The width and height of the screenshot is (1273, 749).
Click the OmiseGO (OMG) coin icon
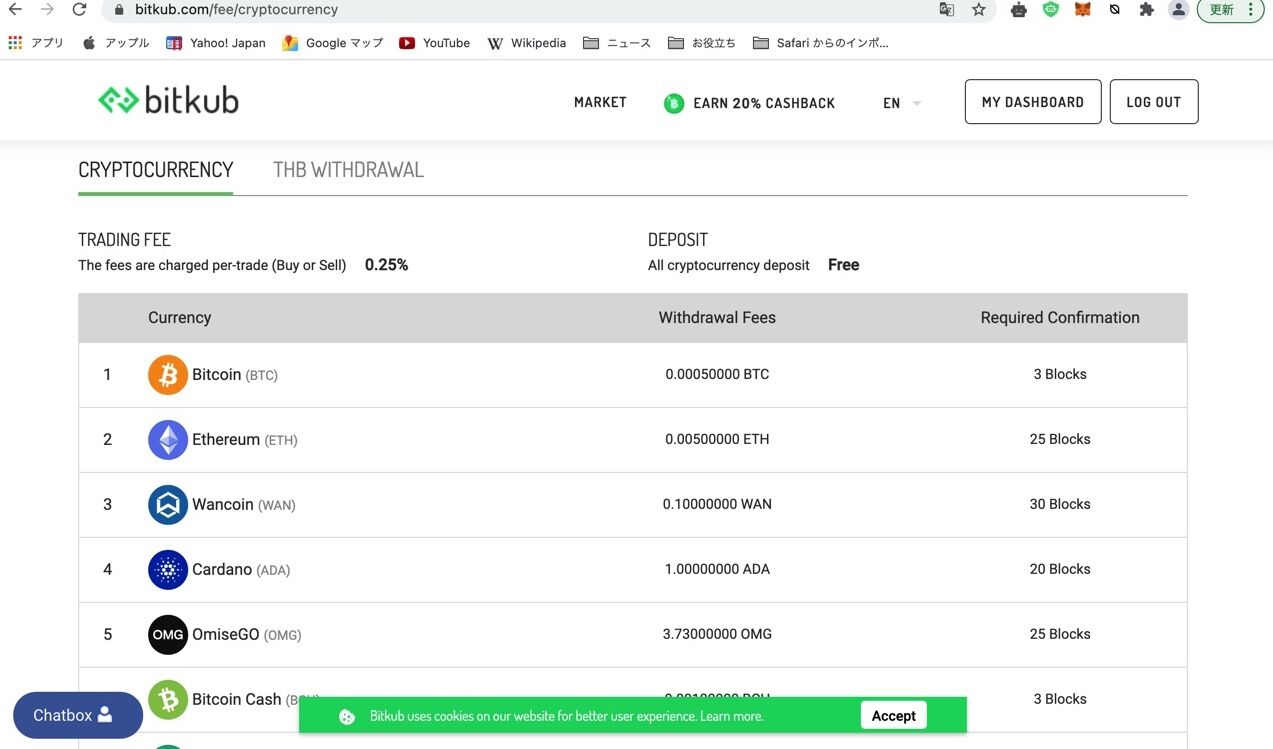(167, 634)
